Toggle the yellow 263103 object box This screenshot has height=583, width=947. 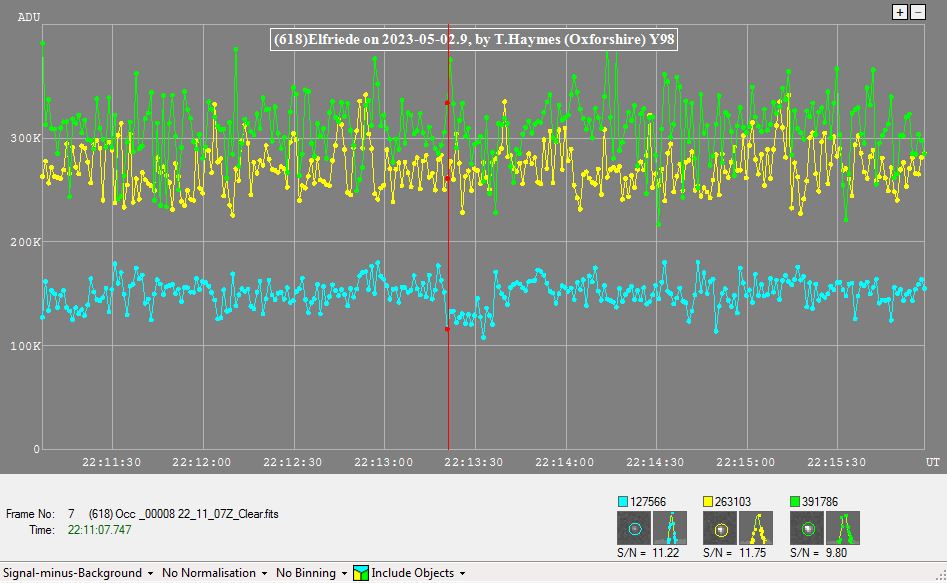point(708,502)
